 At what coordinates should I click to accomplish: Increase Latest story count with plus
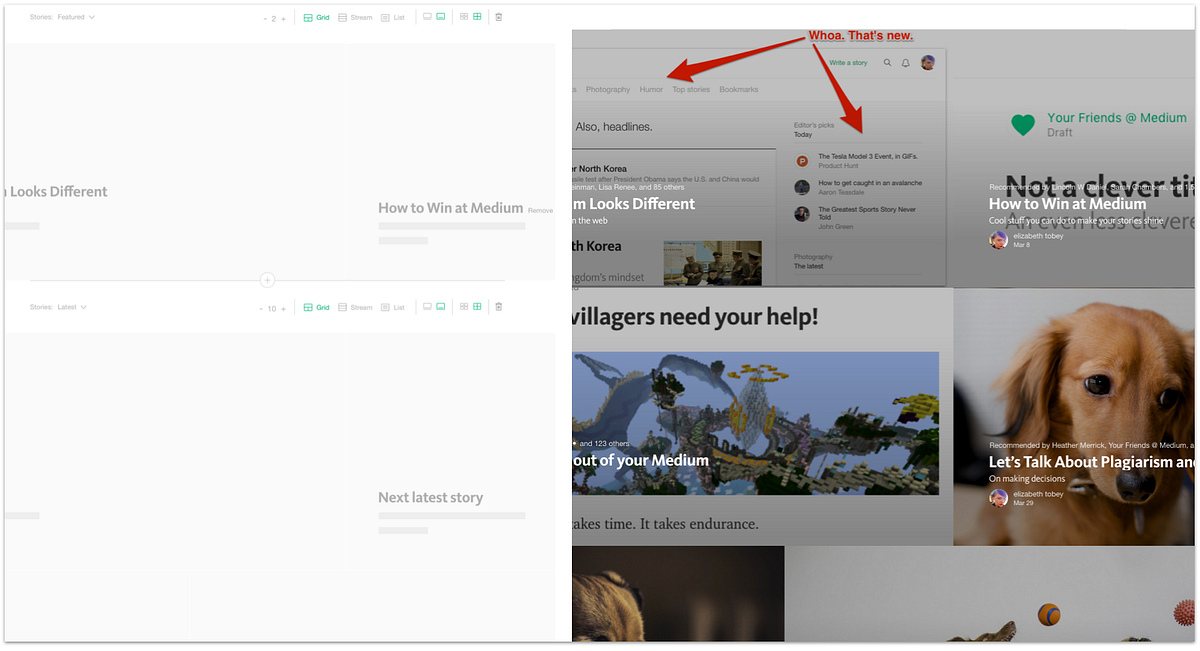click(283, 309)
